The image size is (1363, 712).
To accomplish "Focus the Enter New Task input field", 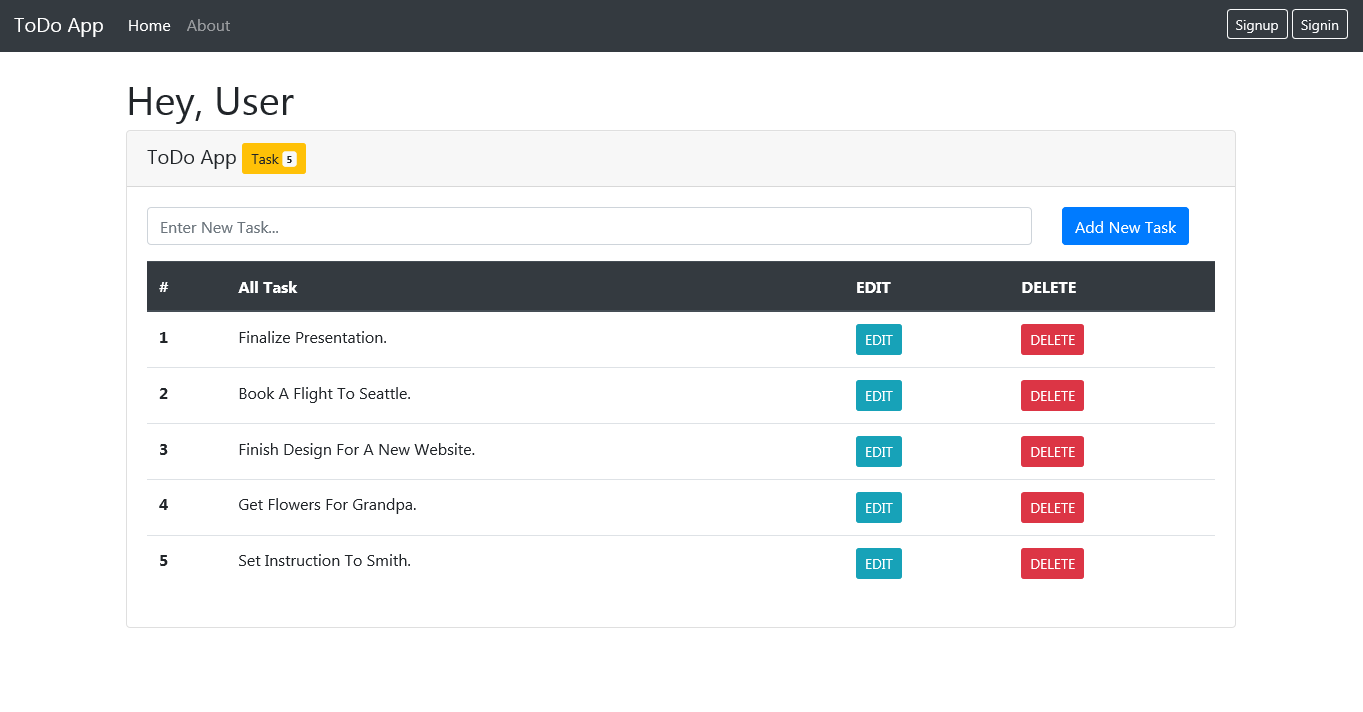I will point(589,226).
